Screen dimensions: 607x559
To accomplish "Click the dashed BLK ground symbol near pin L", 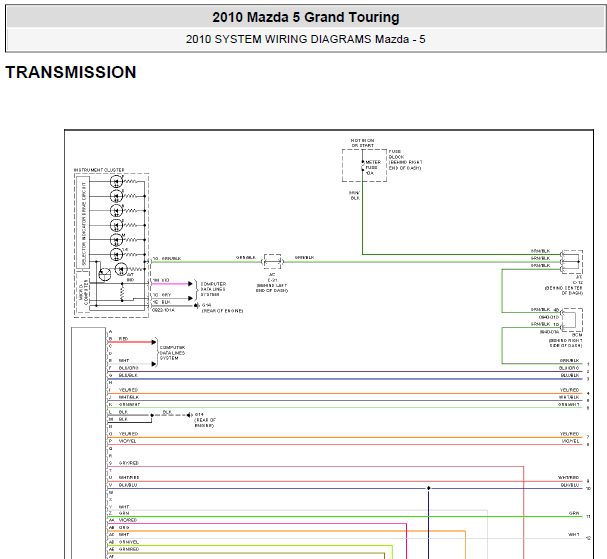I will pyautogui.click(x=189, y=415).
